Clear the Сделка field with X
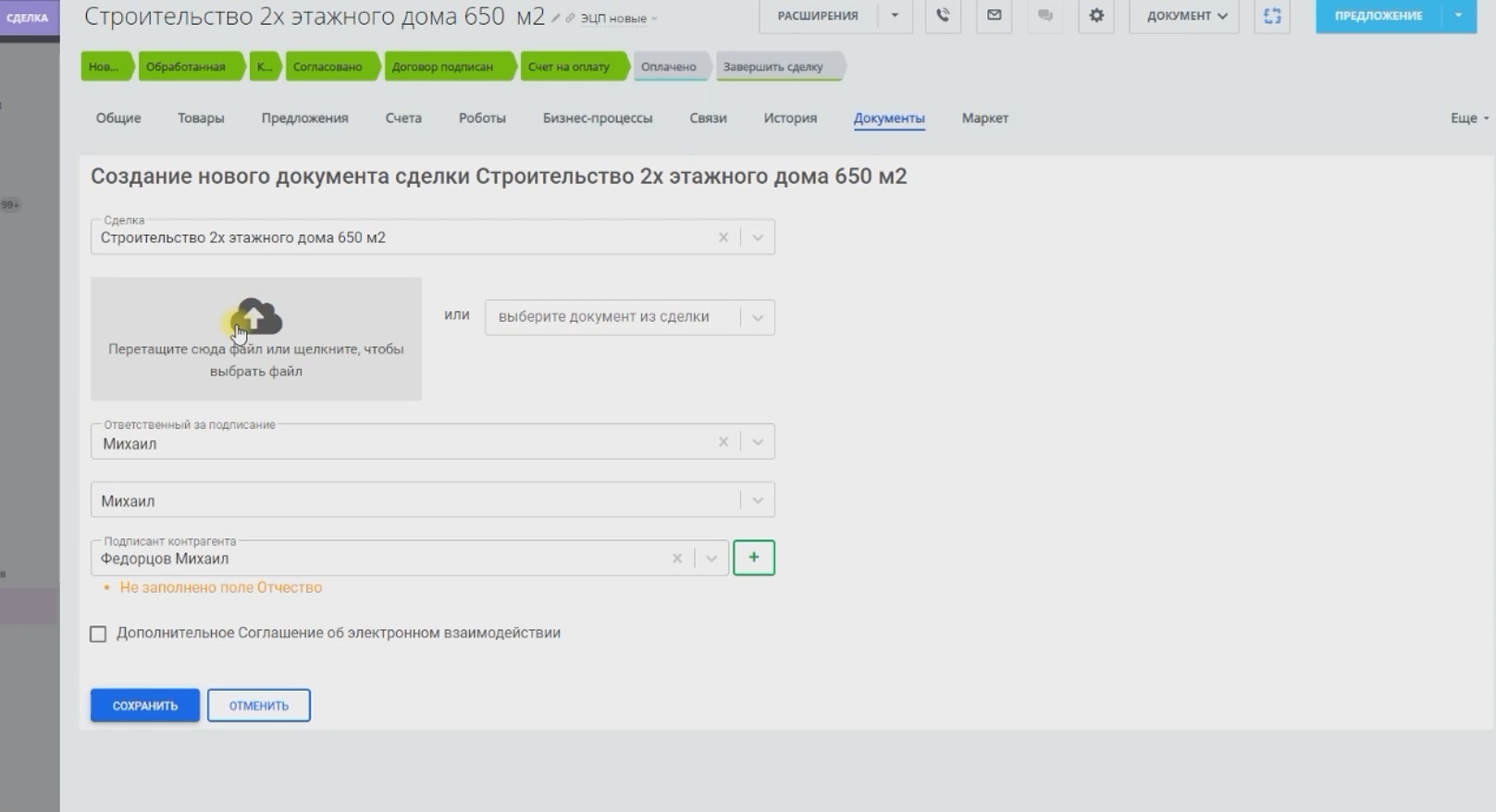The image size is (1496, 812). [723, 238]
